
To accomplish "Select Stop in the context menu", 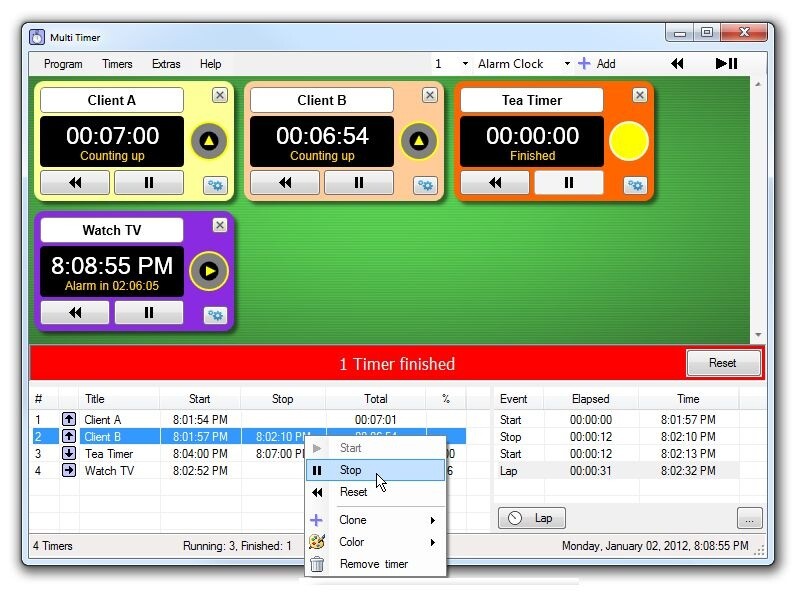I will (351, 470).
